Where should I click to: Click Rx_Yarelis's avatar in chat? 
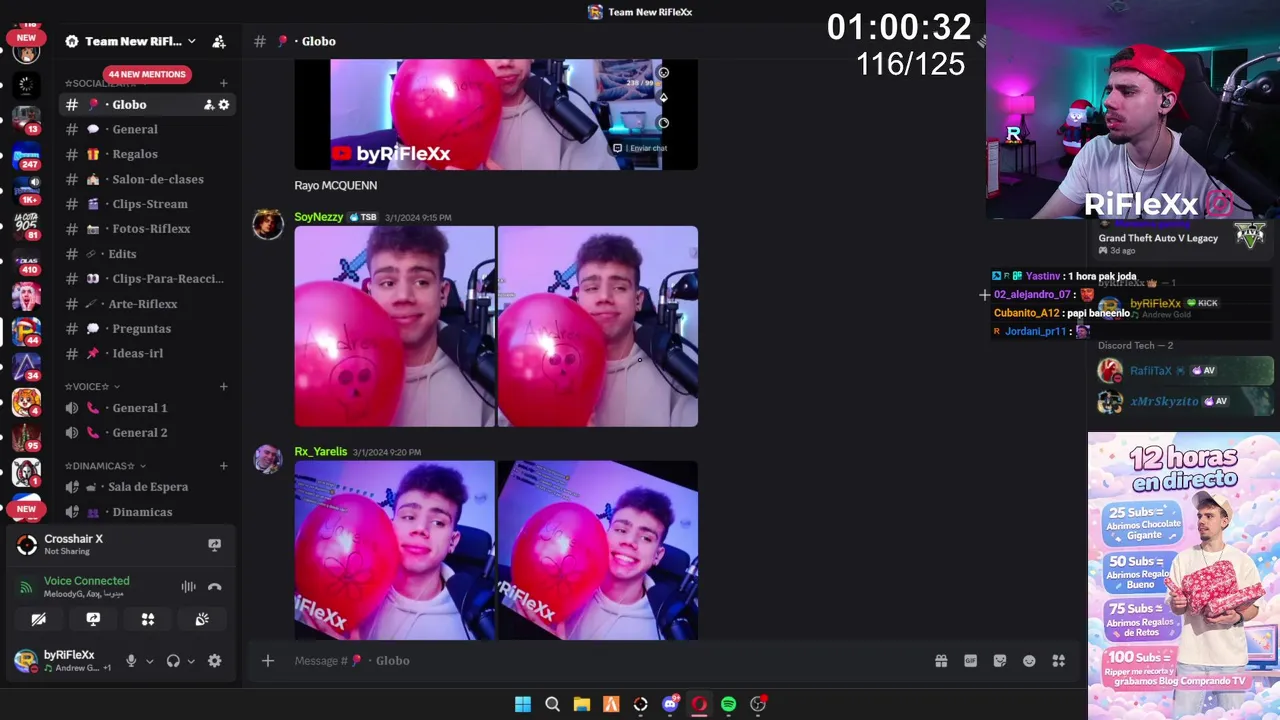point(268,459)
